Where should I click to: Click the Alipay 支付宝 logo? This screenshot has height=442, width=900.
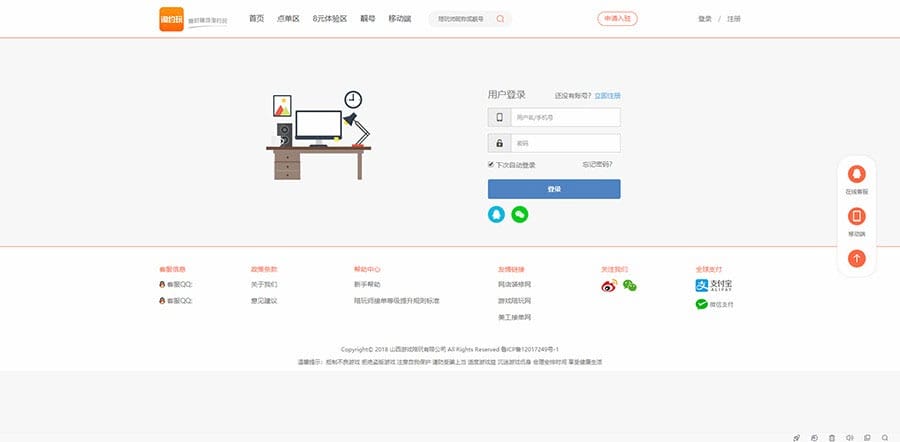click(x=713, y=285)
